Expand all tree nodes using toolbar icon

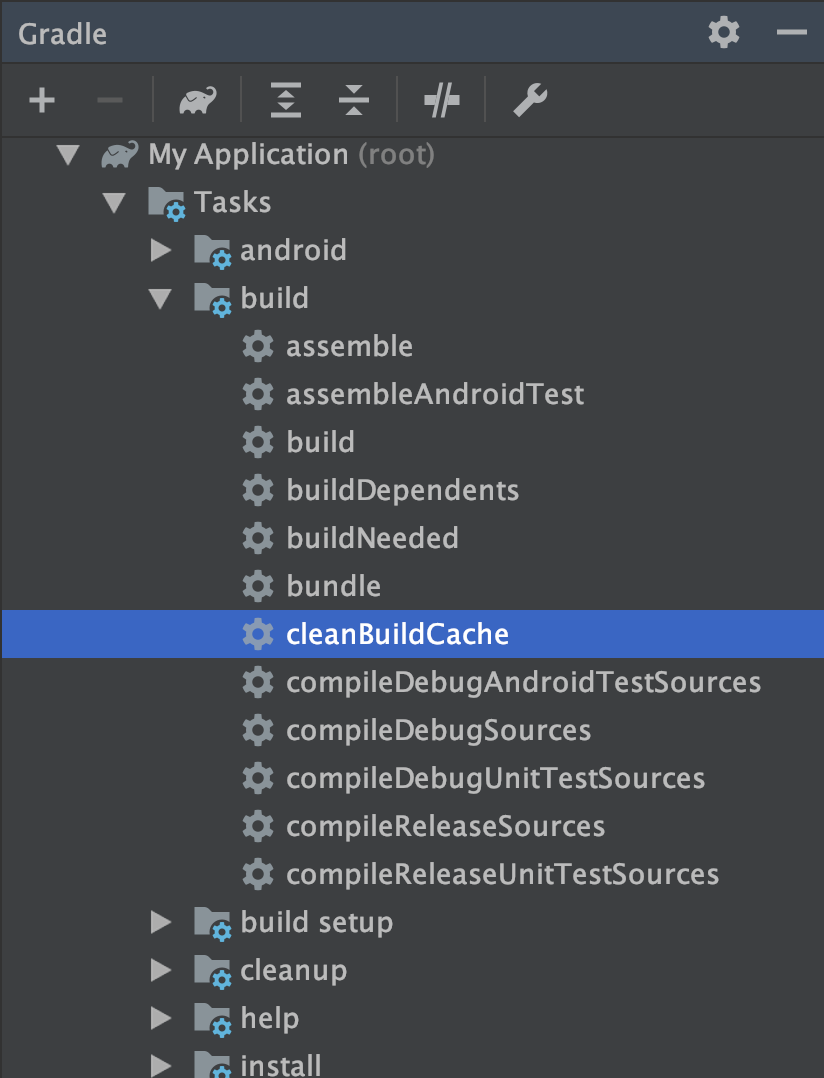coord(285,100)
